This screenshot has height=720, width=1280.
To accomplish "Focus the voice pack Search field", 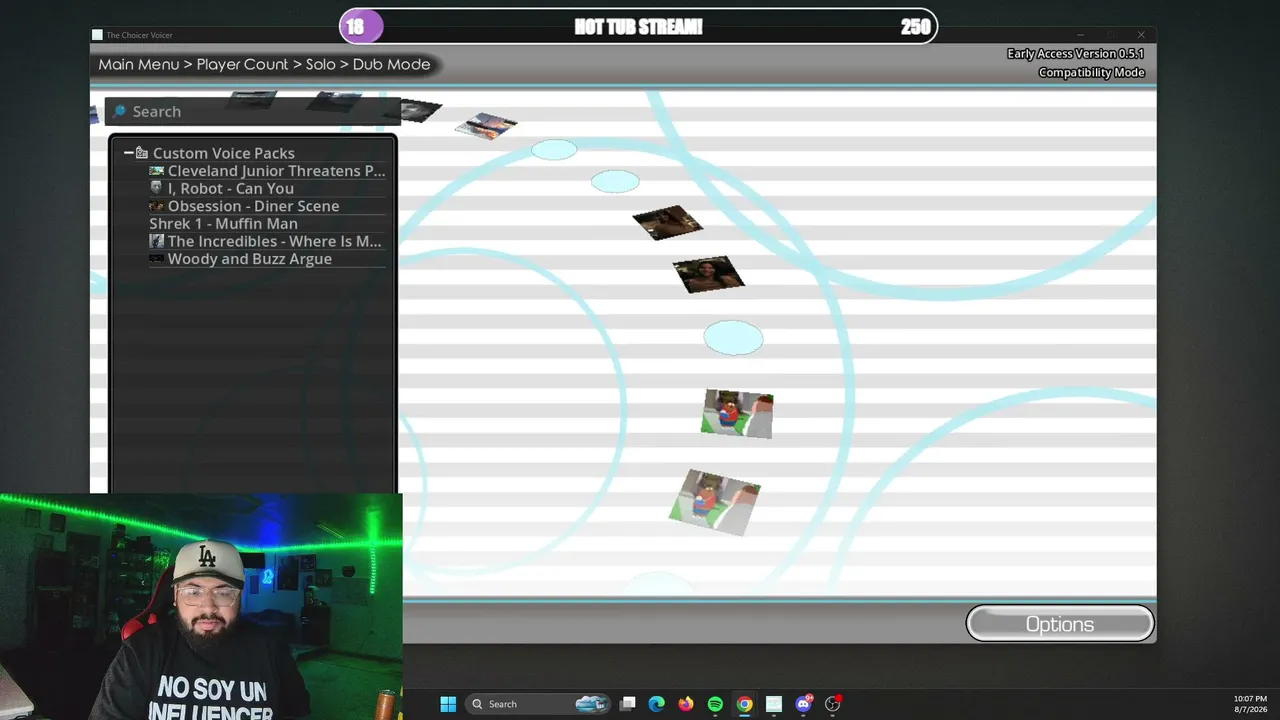I will click(x=252, y=111).
